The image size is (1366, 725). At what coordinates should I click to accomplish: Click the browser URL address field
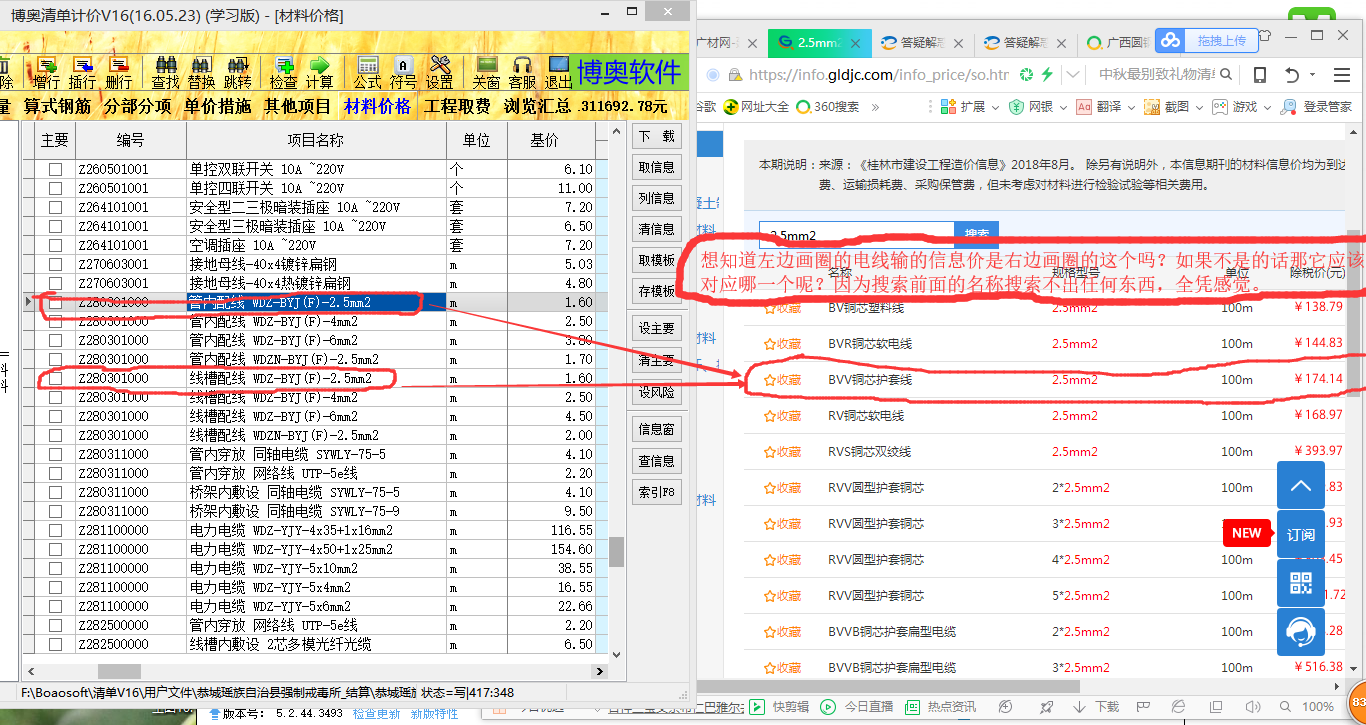click(x=878, y=75)
